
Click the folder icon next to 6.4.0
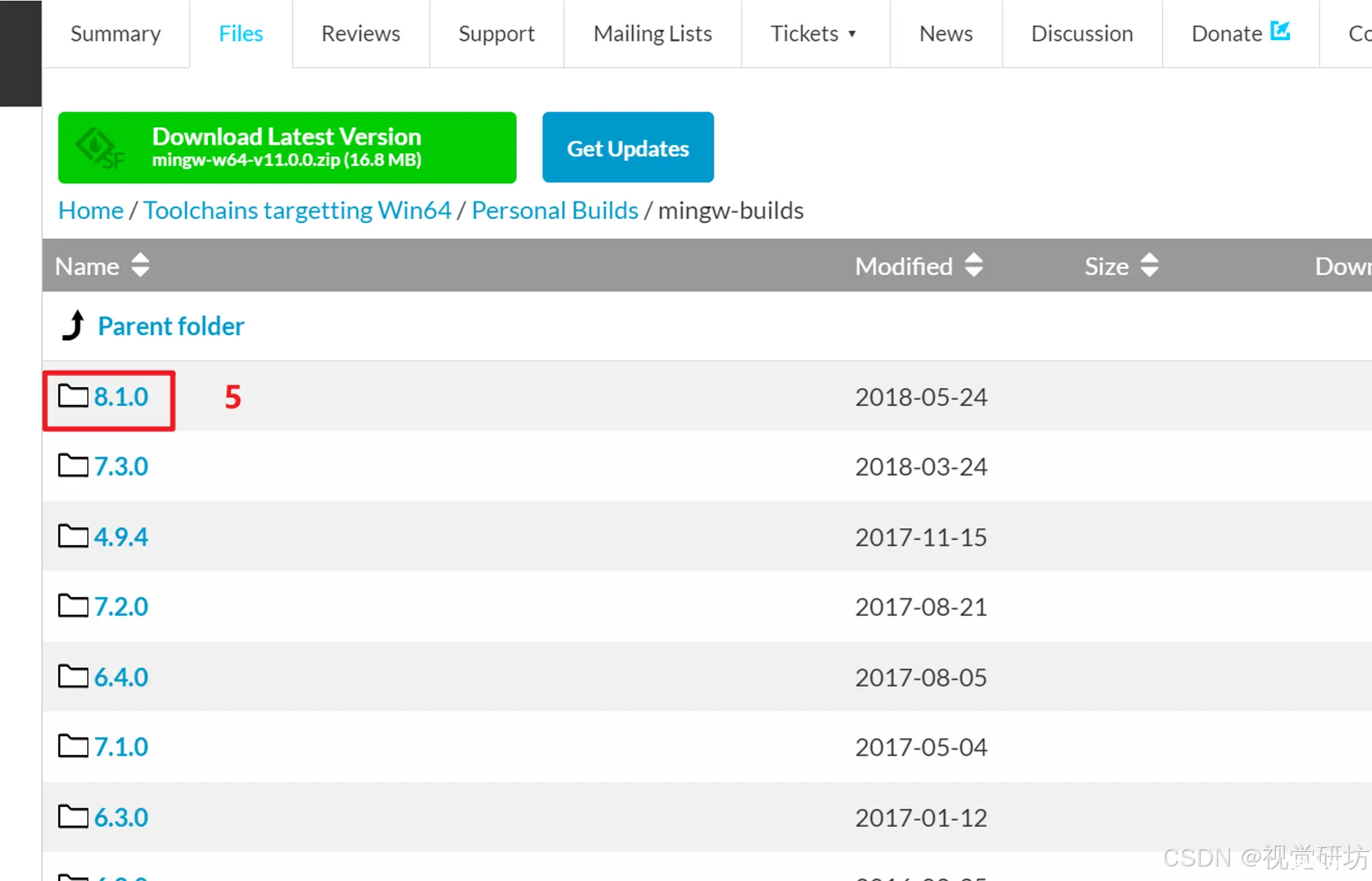(73, 676)
